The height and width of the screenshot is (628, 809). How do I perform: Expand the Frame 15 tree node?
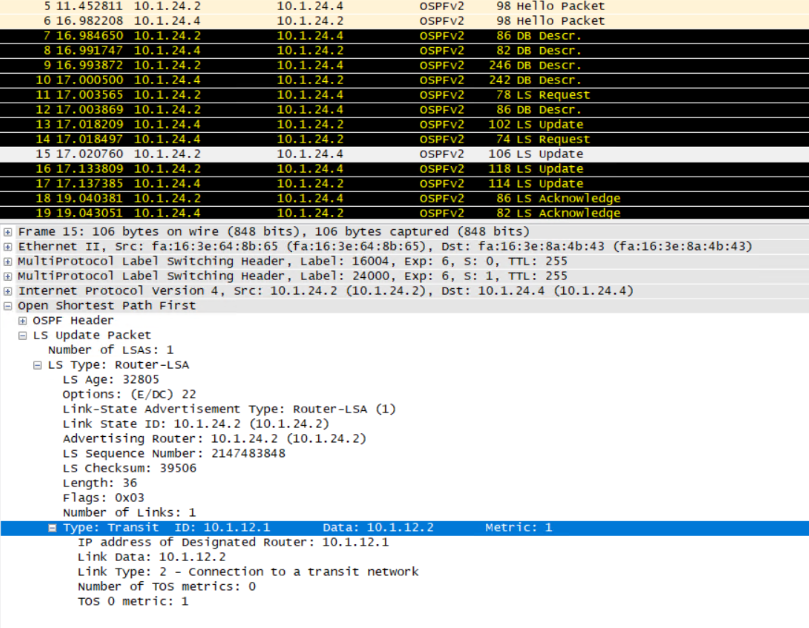click(8, 232)
